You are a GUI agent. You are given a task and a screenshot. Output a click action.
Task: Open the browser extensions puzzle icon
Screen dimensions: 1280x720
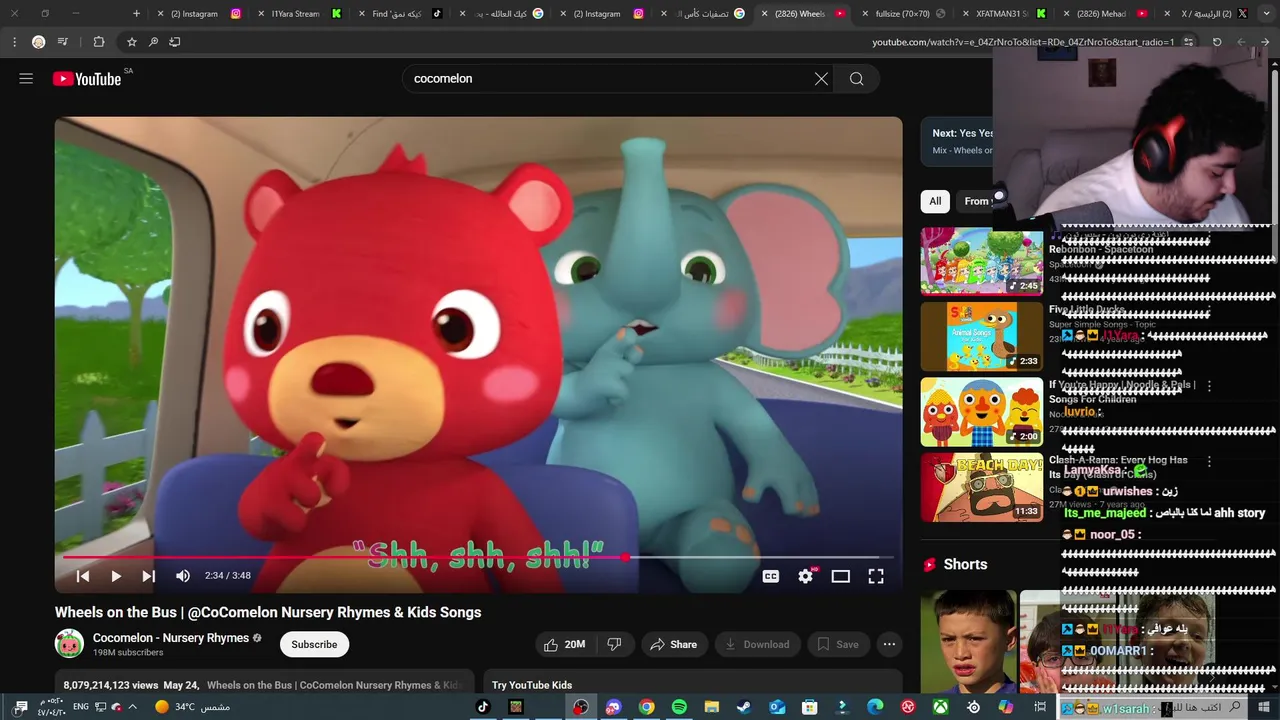click(98, 42)
